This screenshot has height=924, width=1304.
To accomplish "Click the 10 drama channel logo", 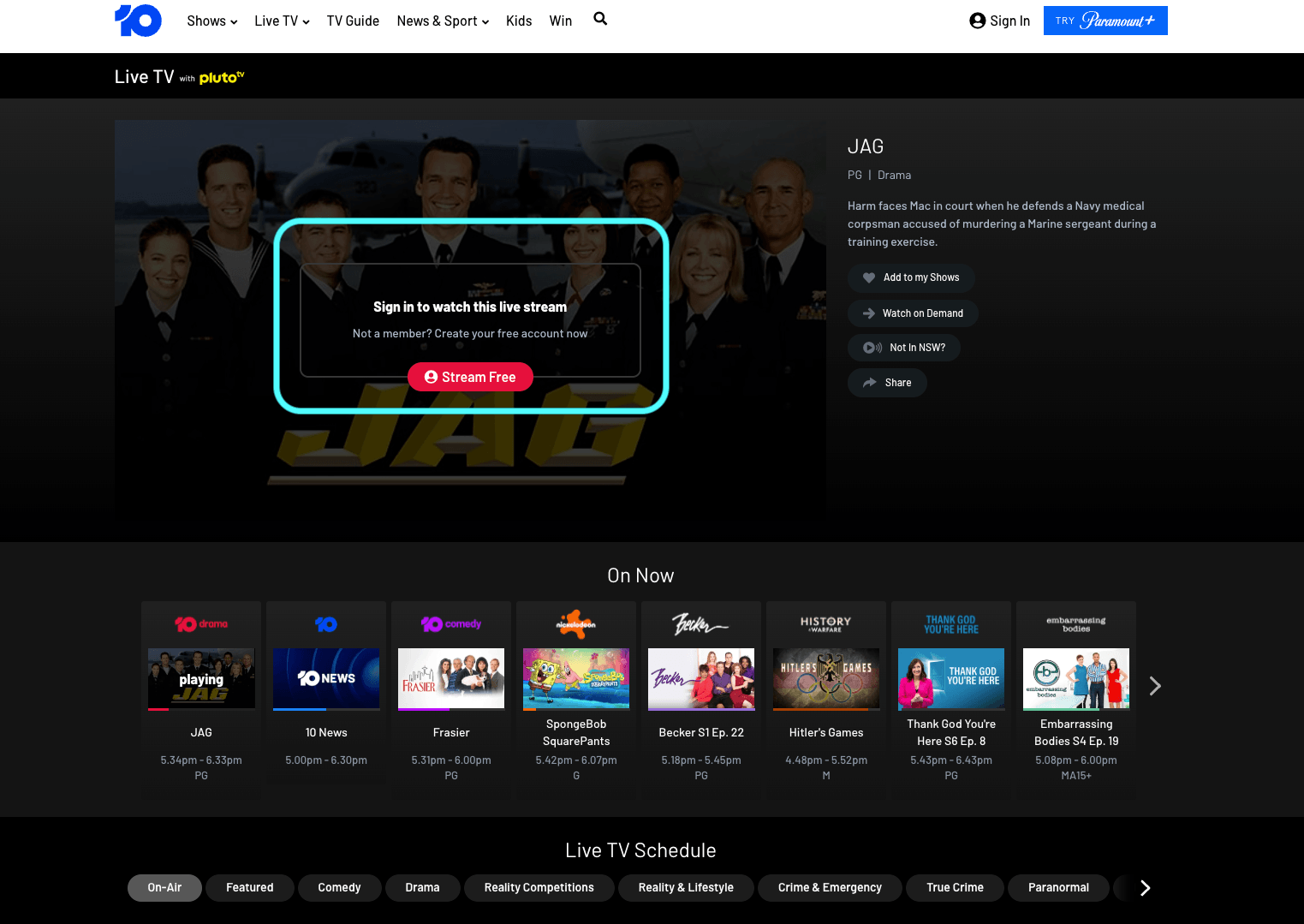I will (x=201, y=624).
